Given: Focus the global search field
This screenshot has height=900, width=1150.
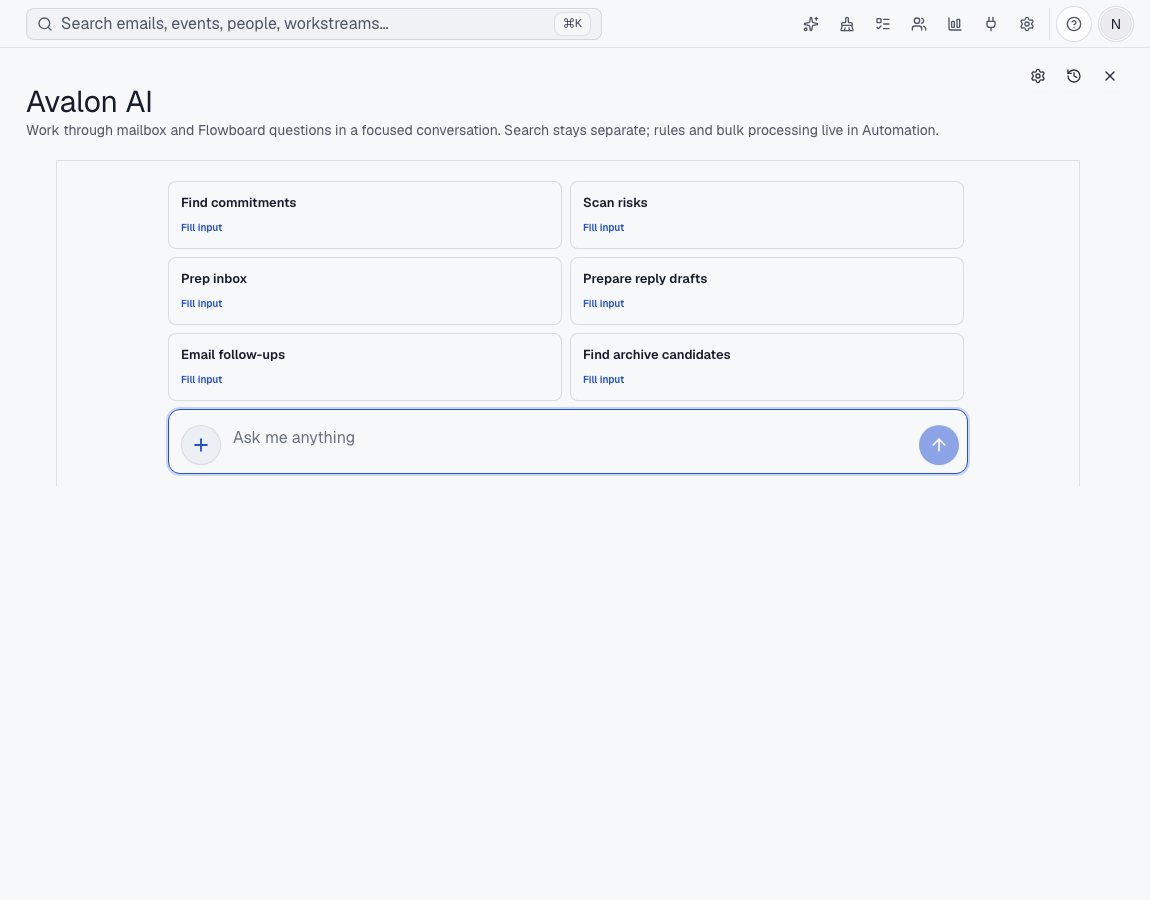Looking at the screenshot, I should pyautogui.click(x=314, y=24).
